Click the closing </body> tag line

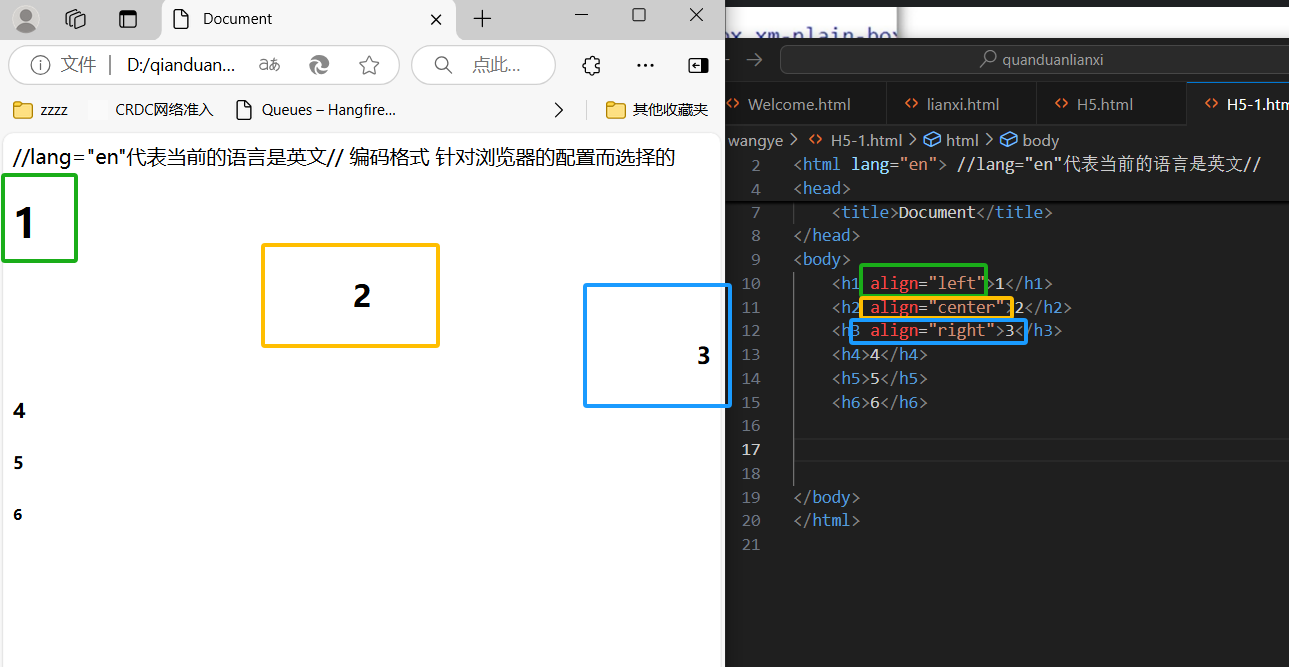pos(827,497)
